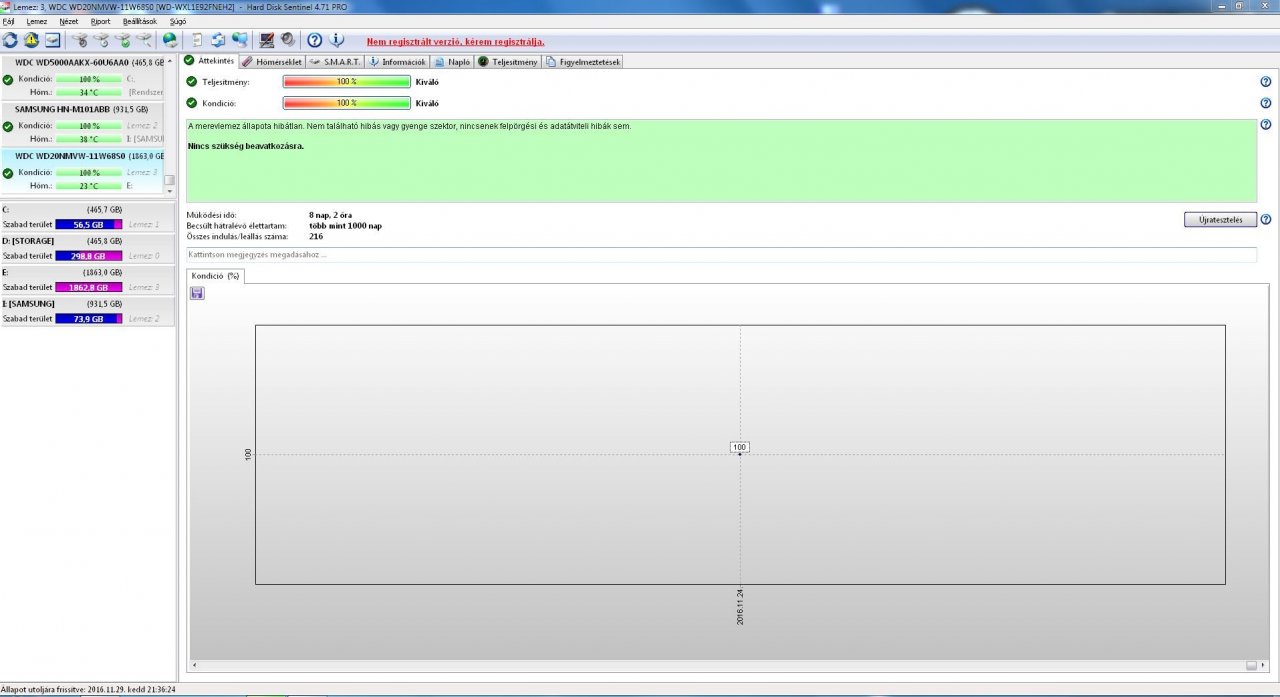Click the about info toolbar icon
Viewport: 1280px width, 697px height.
pos(337,40)
